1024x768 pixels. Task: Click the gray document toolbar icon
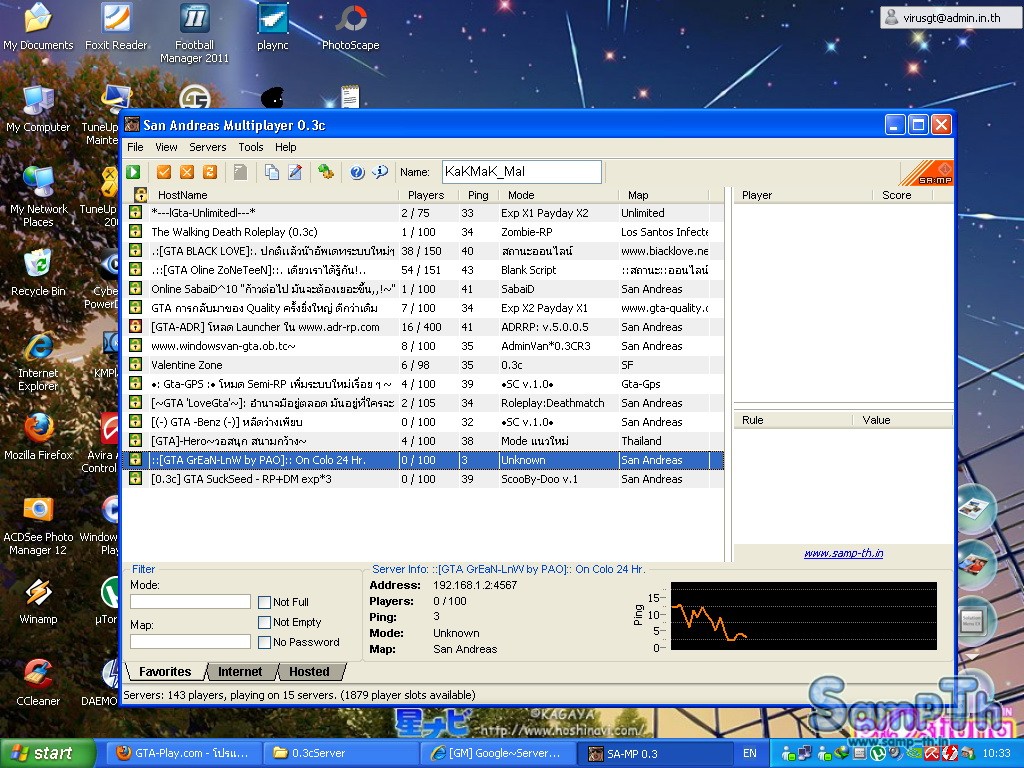click(x=240, y=172)
